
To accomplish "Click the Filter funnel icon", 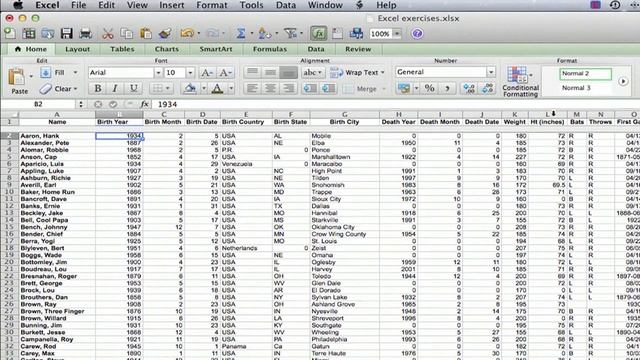I will [290, 33].
